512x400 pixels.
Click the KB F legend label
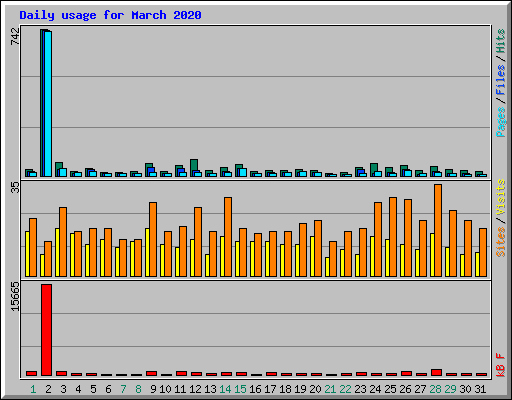(x=501, y=365)
